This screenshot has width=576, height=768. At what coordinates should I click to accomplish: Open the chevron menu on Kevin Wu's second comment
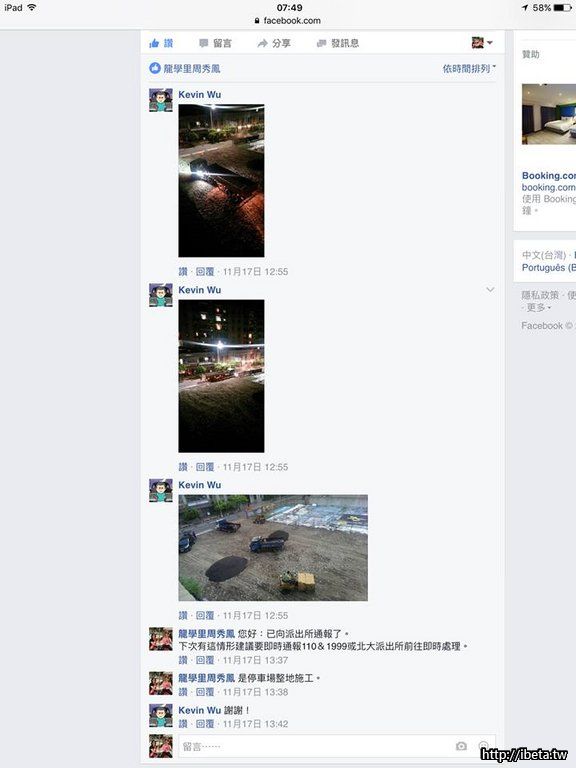tap(490, 289)
